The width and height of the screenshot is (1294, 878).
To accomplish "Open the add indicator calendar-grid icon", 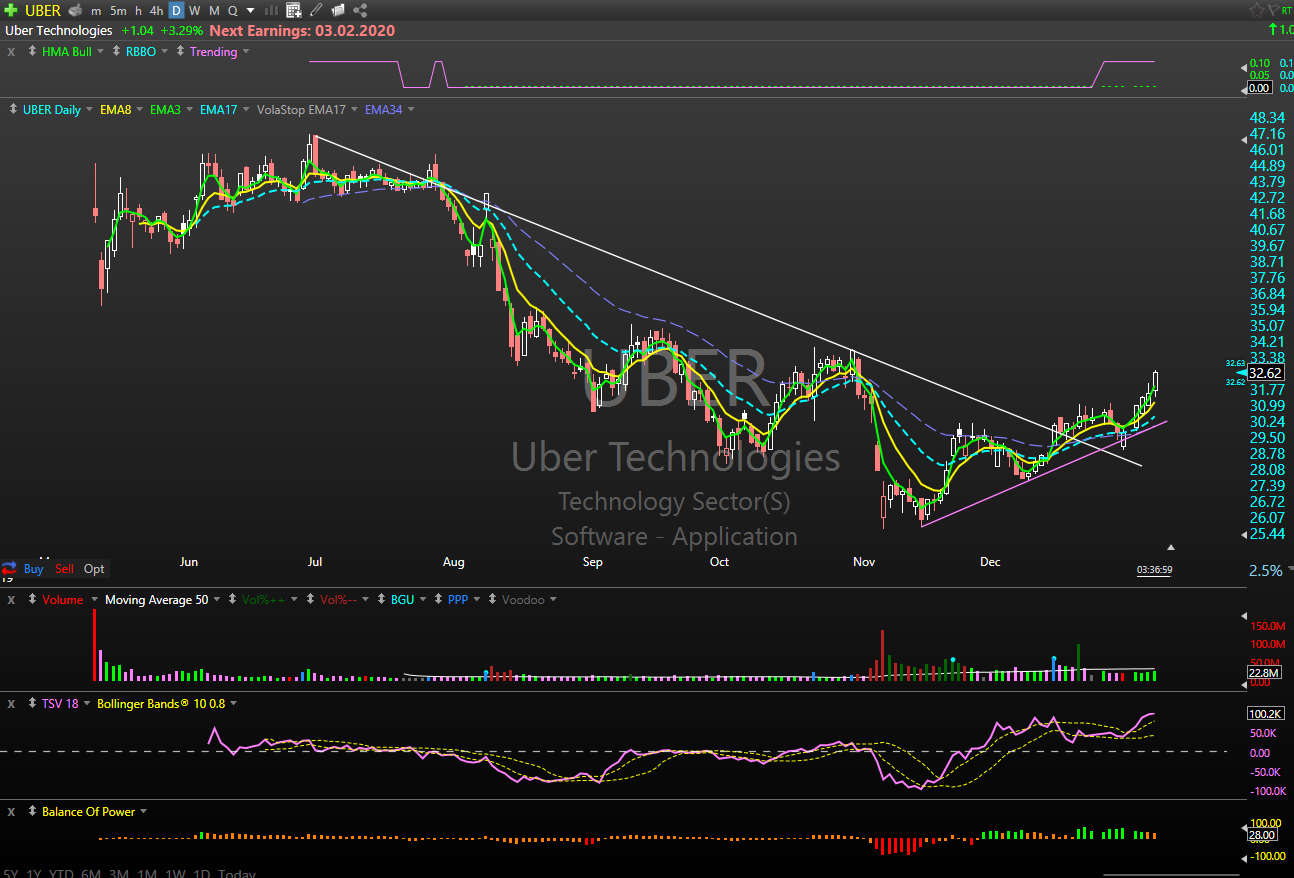I will coord(294,10).
